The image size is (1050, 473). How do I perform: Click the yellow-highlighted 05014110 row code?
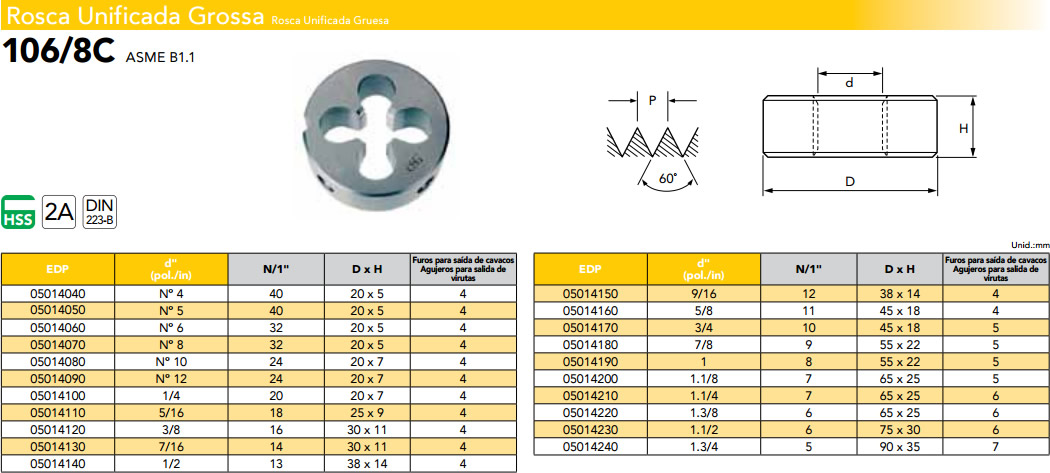coord(58,411)
